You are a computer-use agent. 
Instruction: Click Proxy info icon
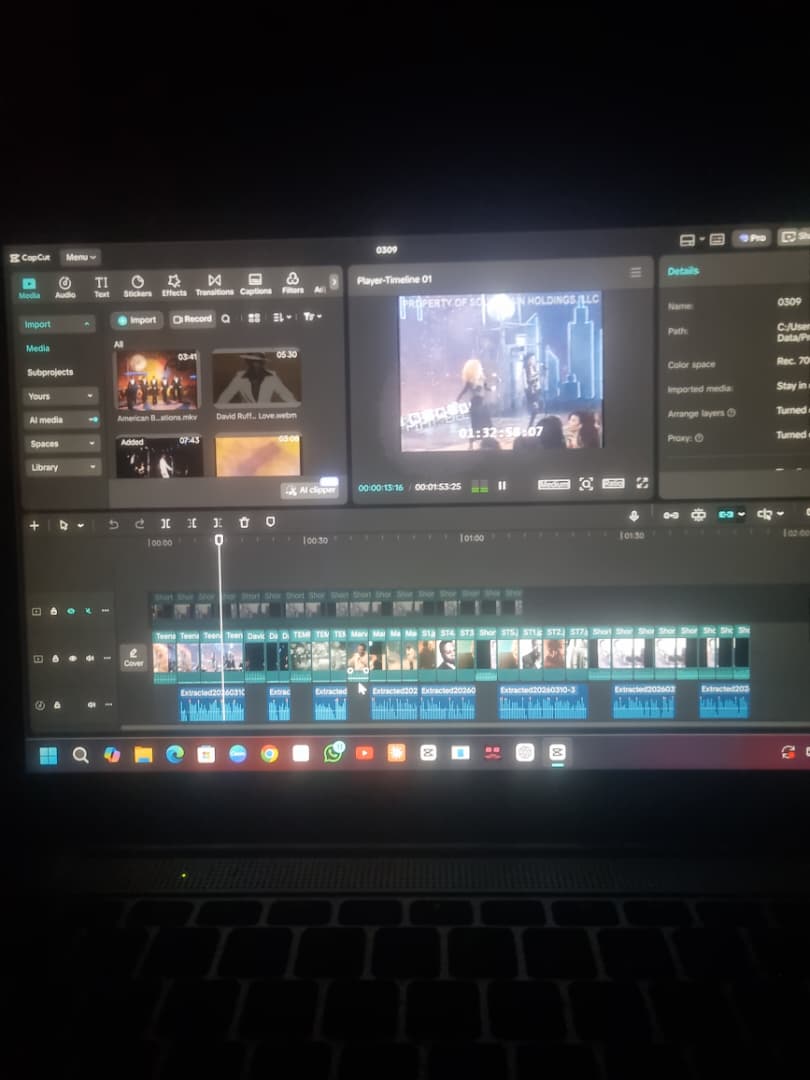[x=699, y=437]
